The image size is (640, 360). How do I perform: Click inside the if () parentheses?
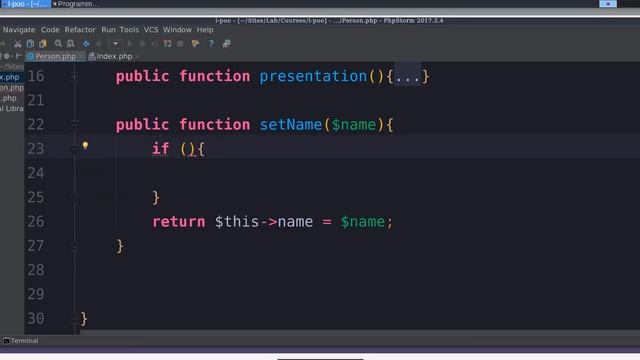(188, 149)
